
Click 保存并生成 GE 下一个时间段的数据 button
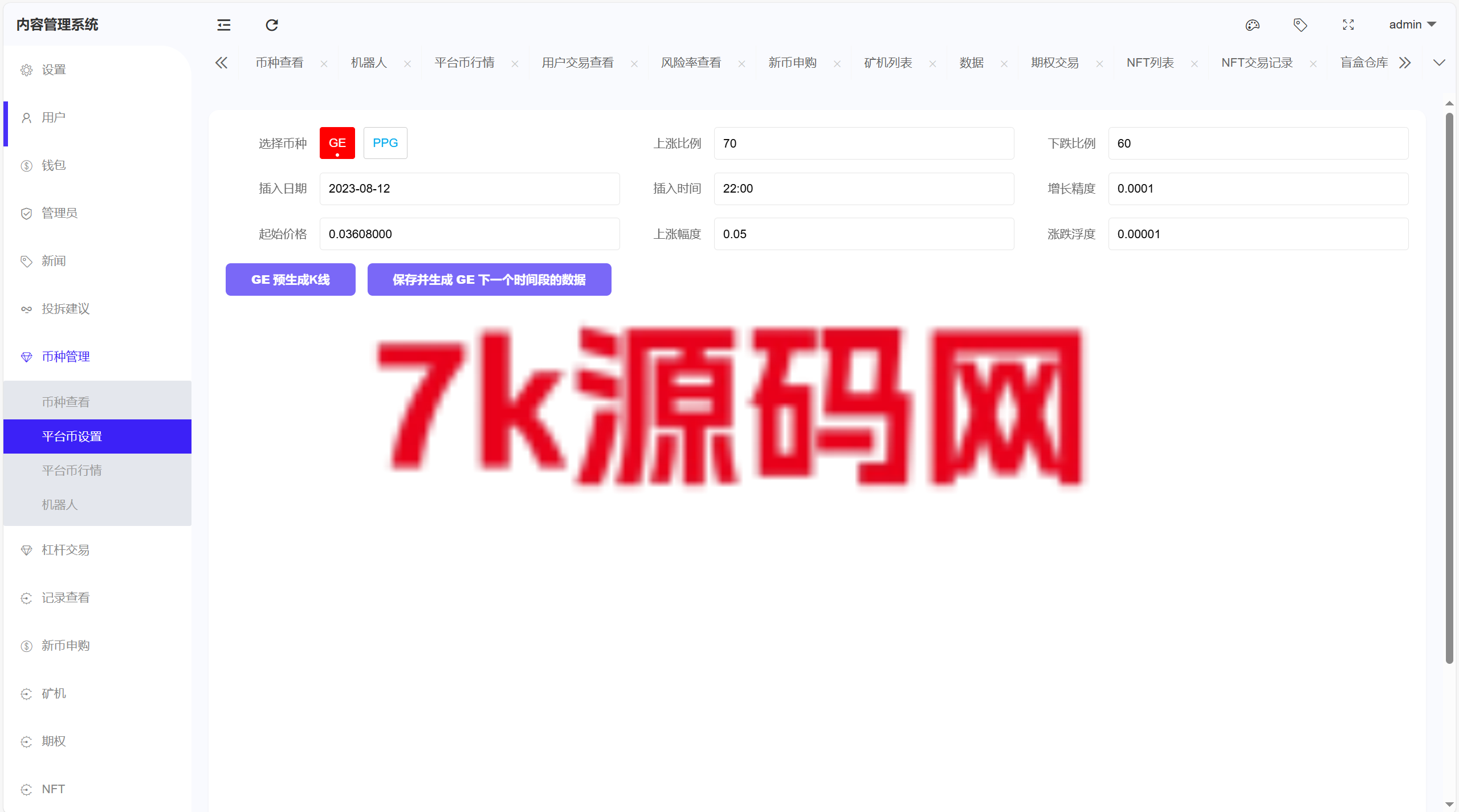(x=489, y=279)
